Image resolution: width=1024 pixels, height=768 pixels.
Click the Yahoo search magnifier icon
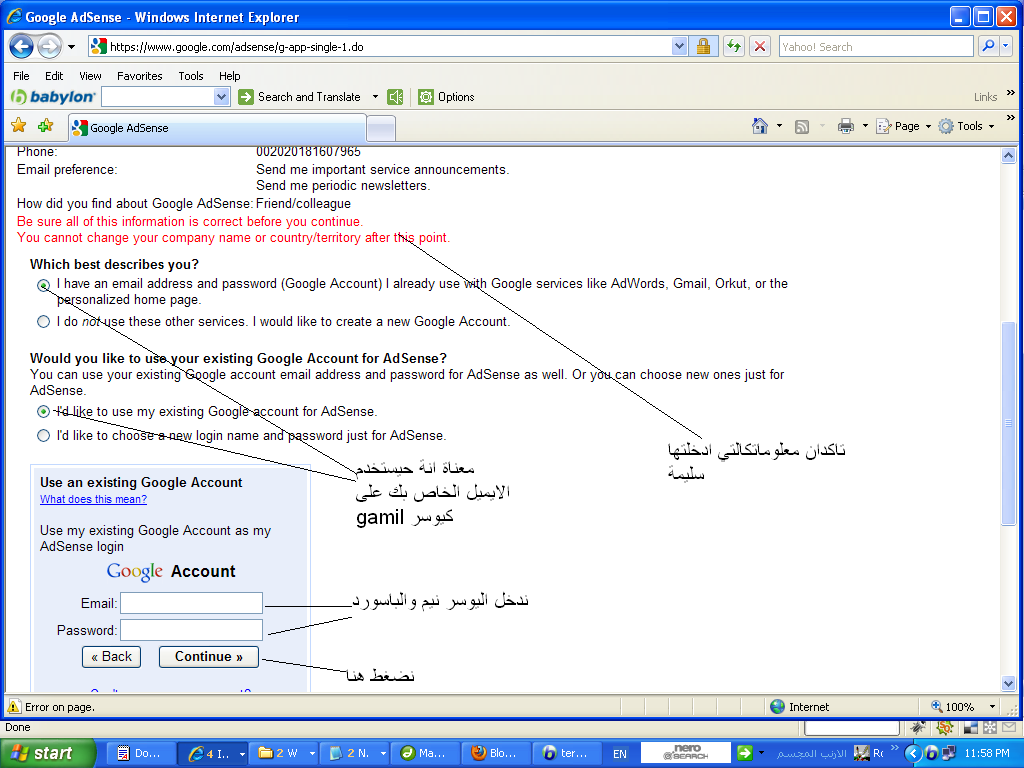988,46
